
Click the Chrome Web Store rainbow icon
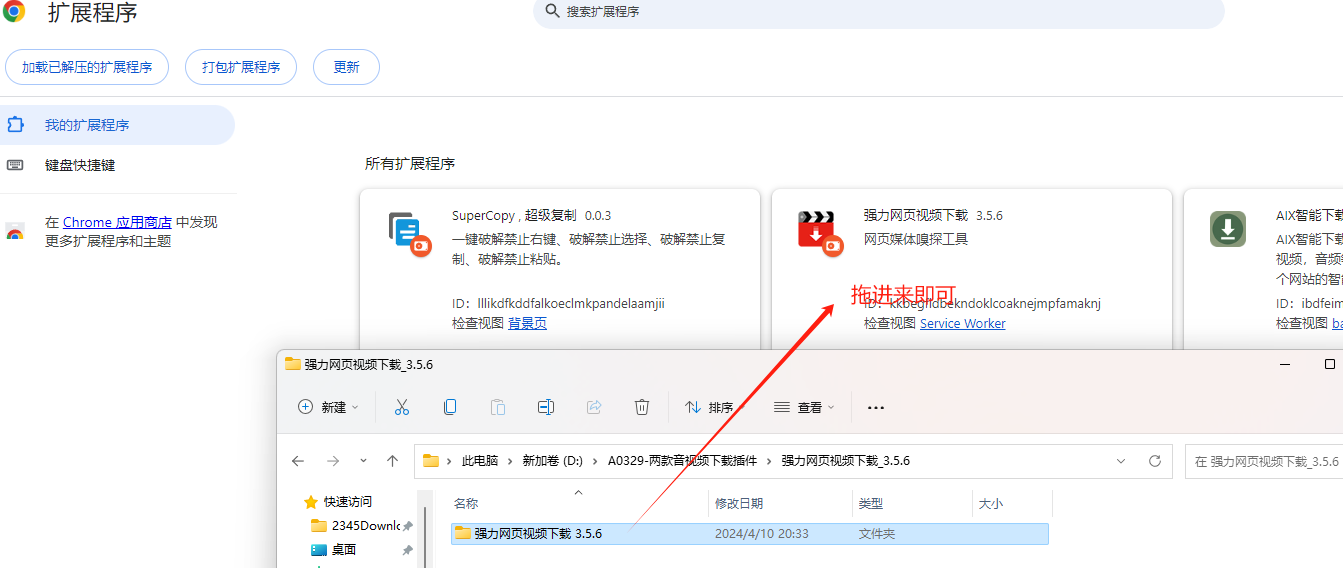[x=15, y=232]
